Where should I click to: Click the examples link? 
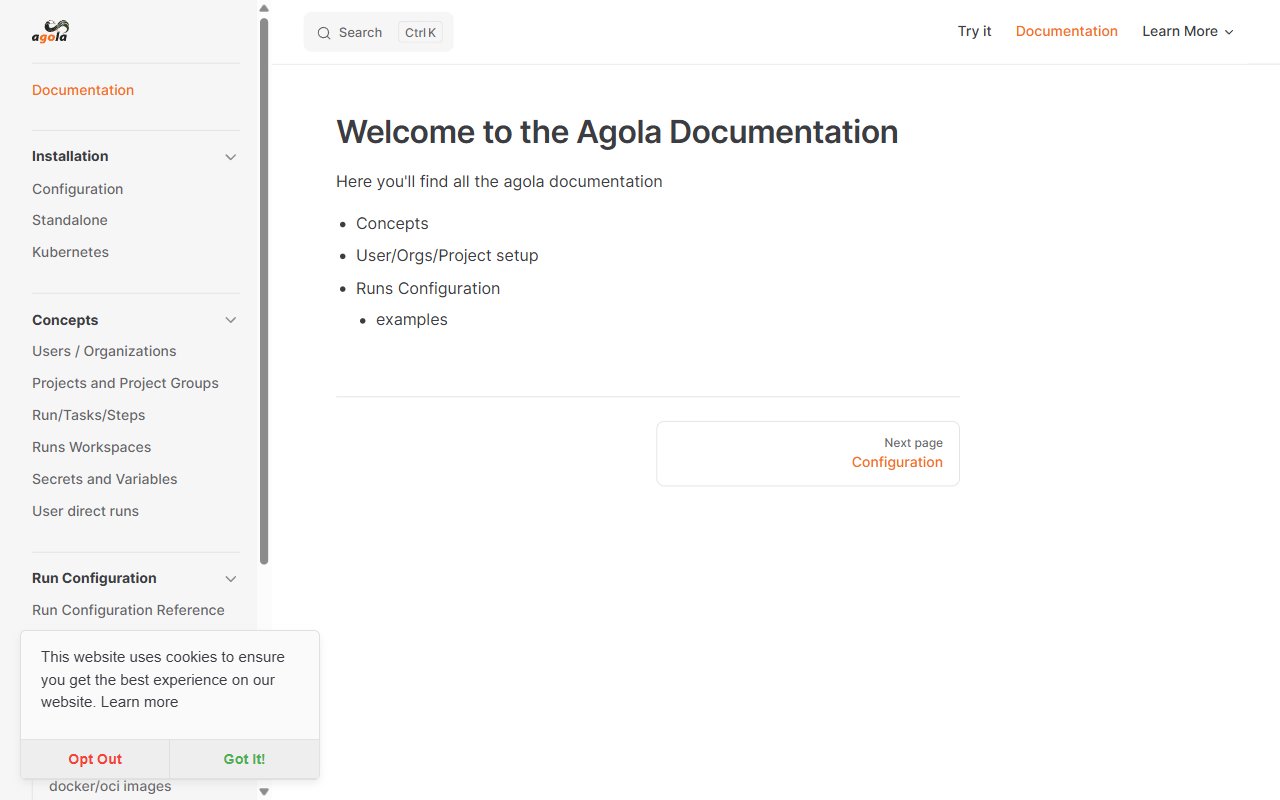click(x=412, y=320)
